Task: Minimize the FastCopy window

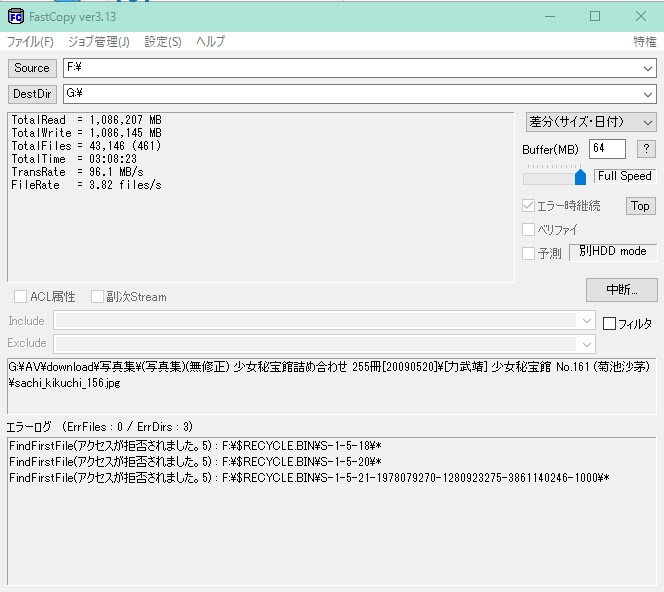Action: tap(549, 16)
